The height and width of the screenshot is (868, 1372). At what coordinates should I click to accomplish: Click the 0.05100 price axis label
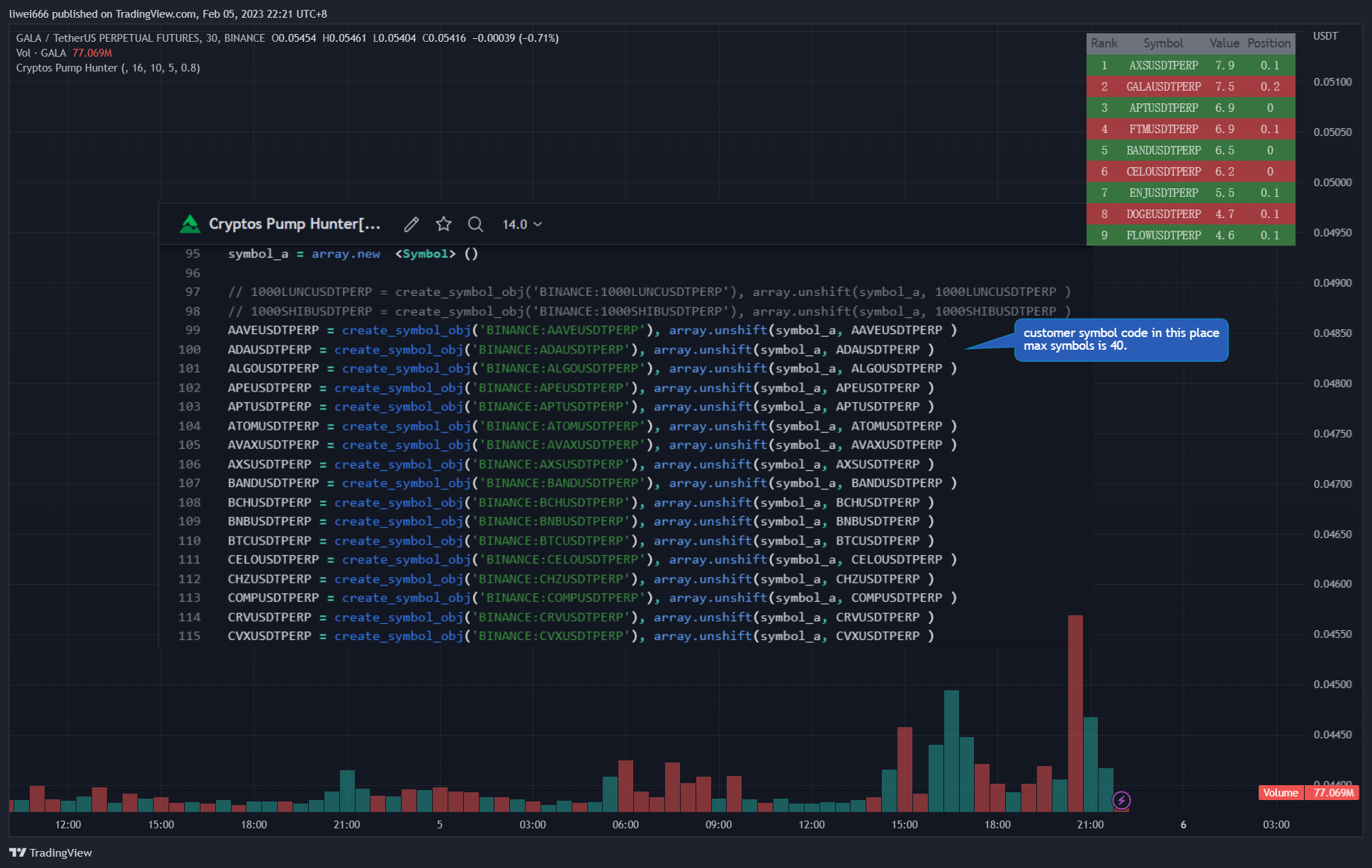click(1332, 82)
